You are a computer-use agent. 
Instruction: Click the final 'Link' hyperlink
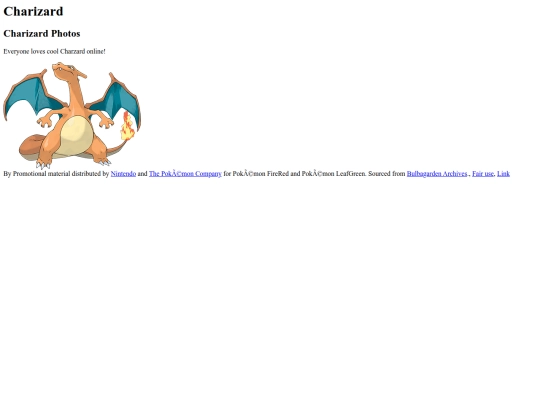(503, 174)
